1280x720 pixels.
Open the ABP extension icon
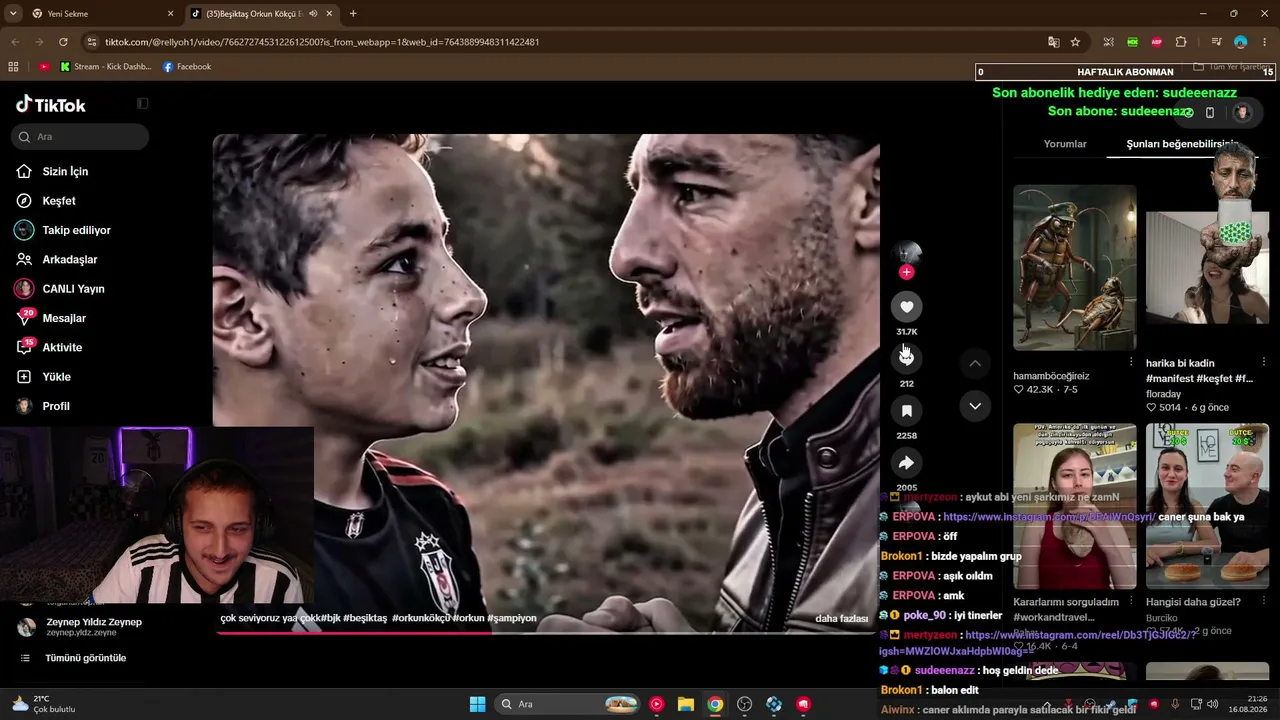1157,42
